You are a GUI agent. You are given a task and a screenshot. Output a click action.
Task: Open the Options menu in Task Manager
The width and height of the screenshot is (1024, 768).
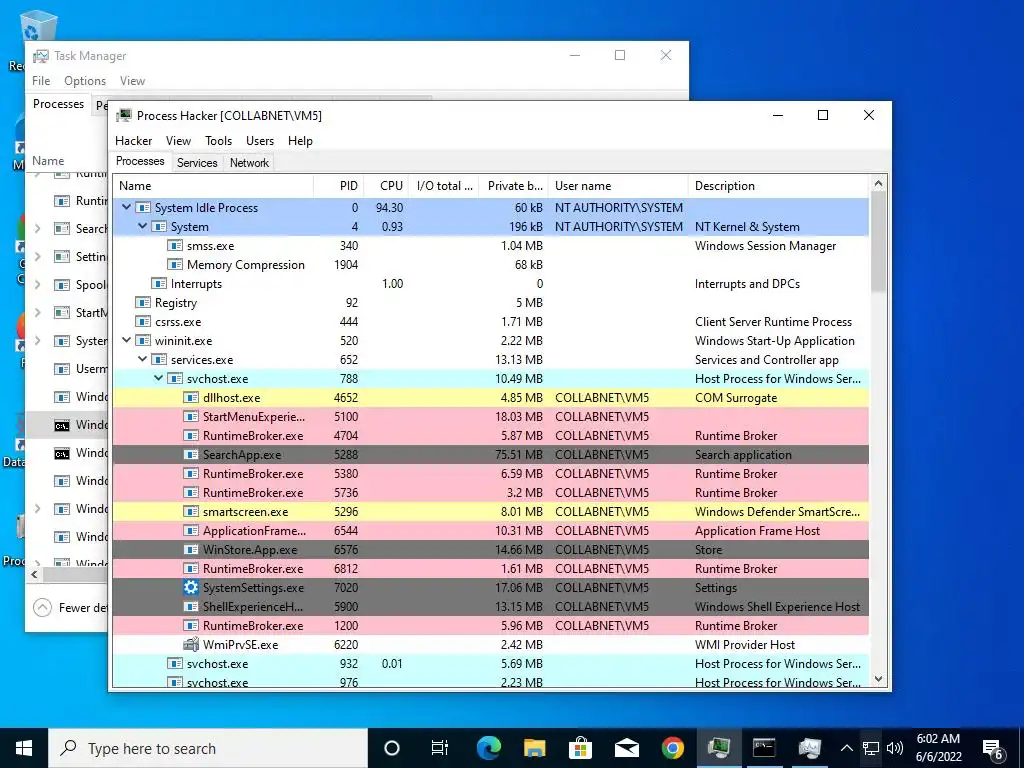pos(85,81)
